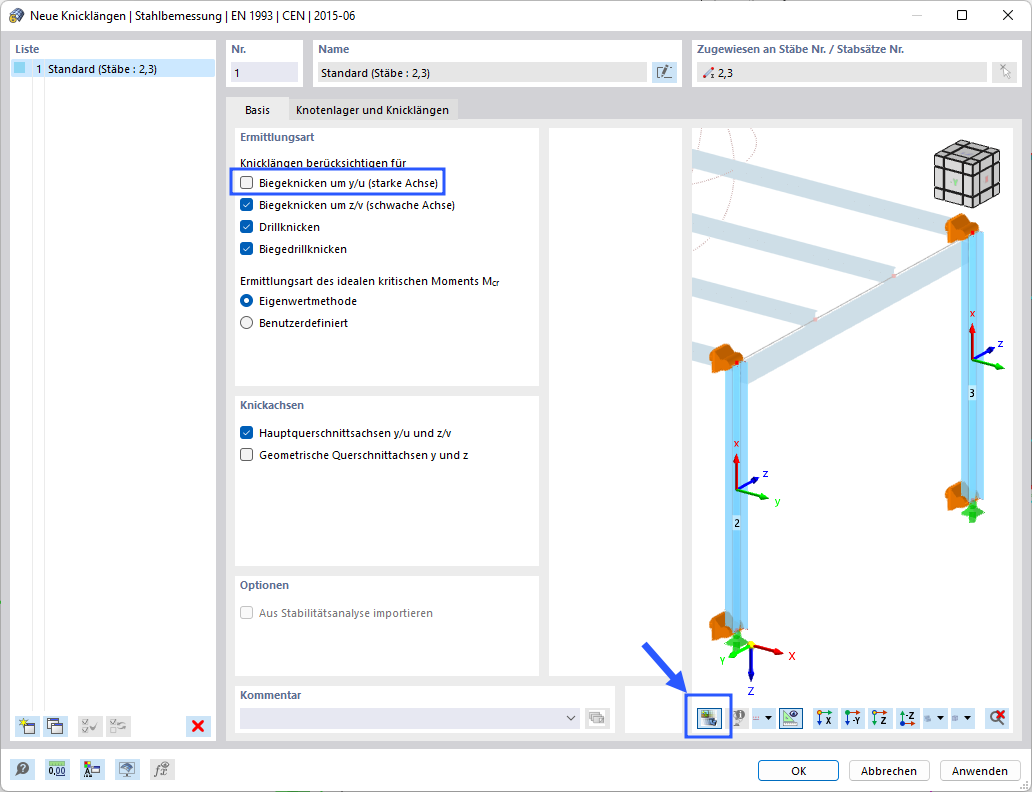Image resolution: width=1032 pixels, height=792 pixels.
Task: Set view in -Z direction
Action: click(x=908, y=718)
